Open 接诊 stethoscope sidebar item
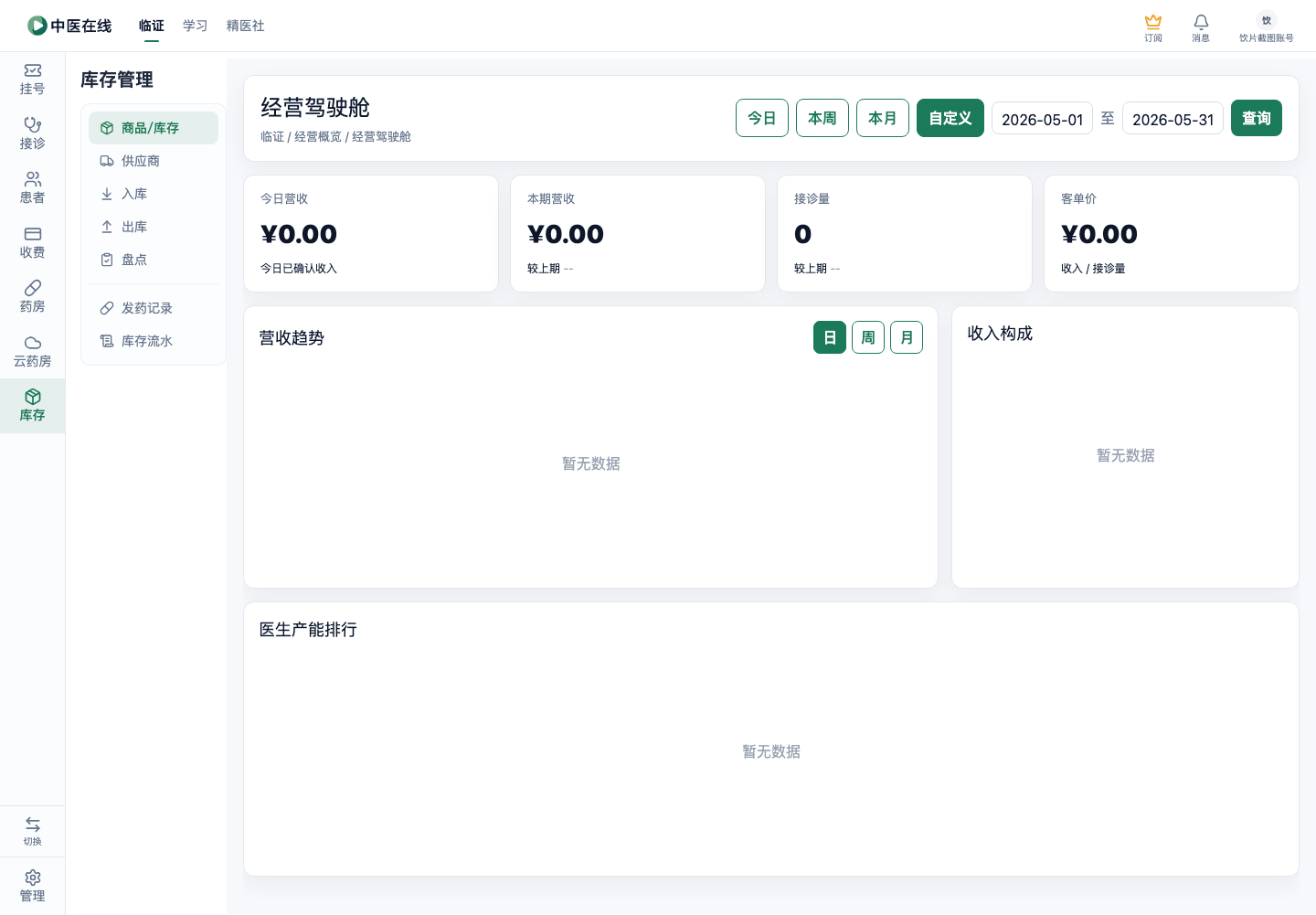The image size is (1316, 915). pos(33,133)
